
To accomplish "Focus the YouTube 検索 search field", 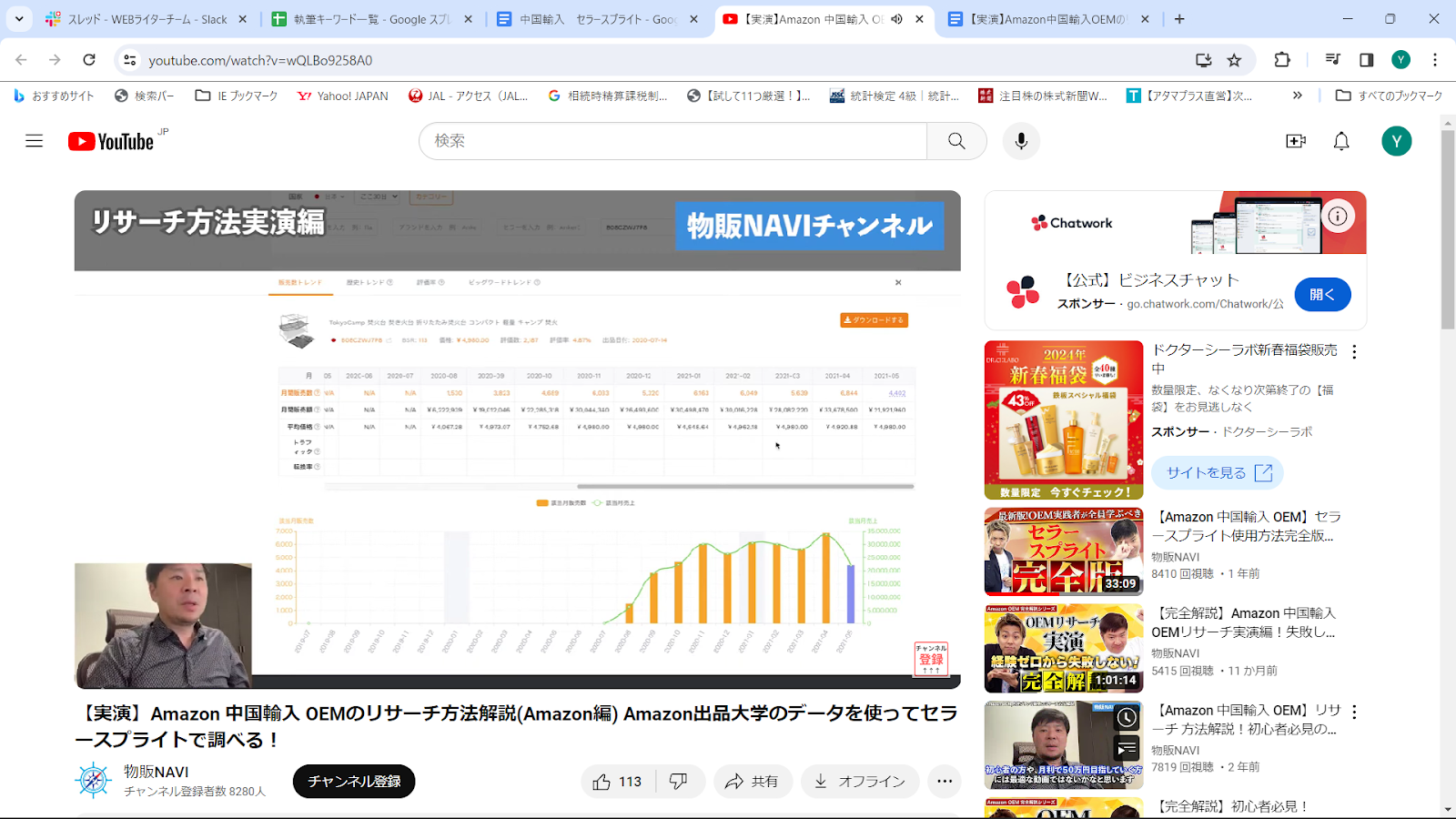I will (672, 141).
